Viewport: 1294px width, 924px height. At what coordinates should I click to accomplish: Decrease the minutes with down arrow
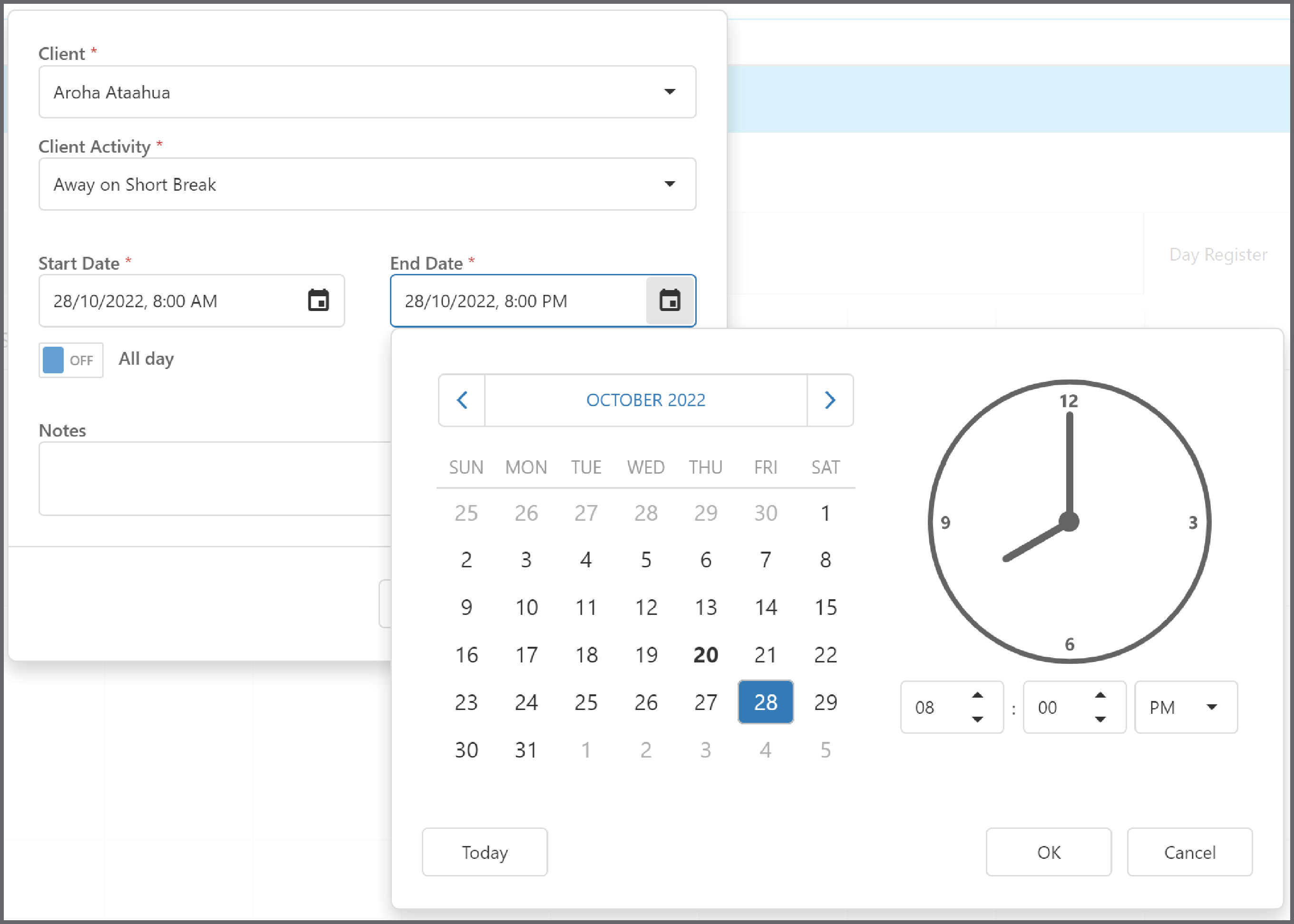(1100, 719)
